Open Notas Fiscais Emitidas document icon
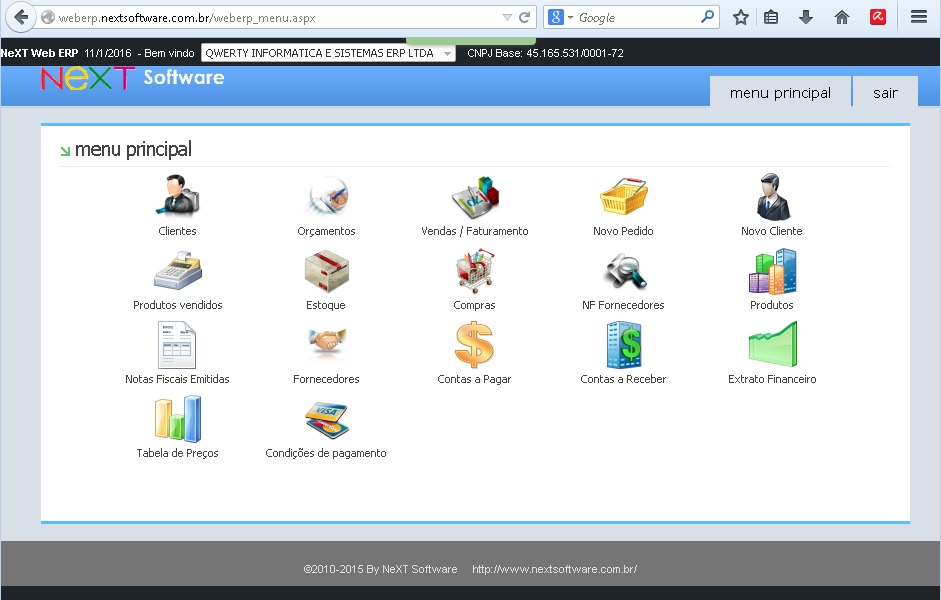941x600 pixels. tap(177, 345)
